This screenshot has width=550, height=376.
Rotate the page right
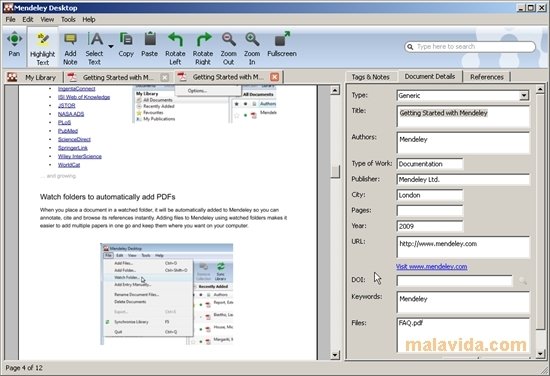click(x=203, y=49)
